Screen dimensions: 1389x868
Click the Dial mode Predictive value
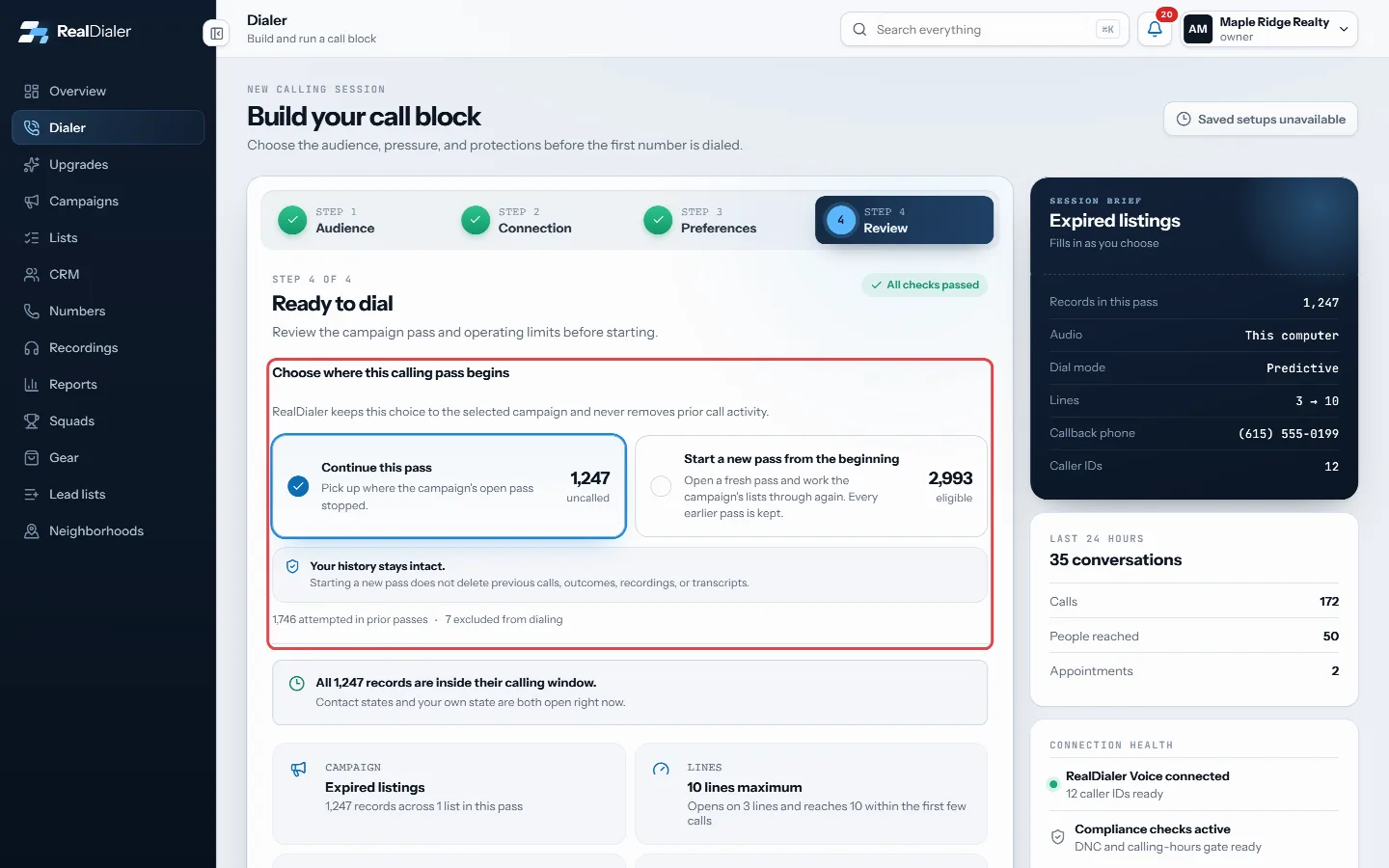[x=1302, y=368]
